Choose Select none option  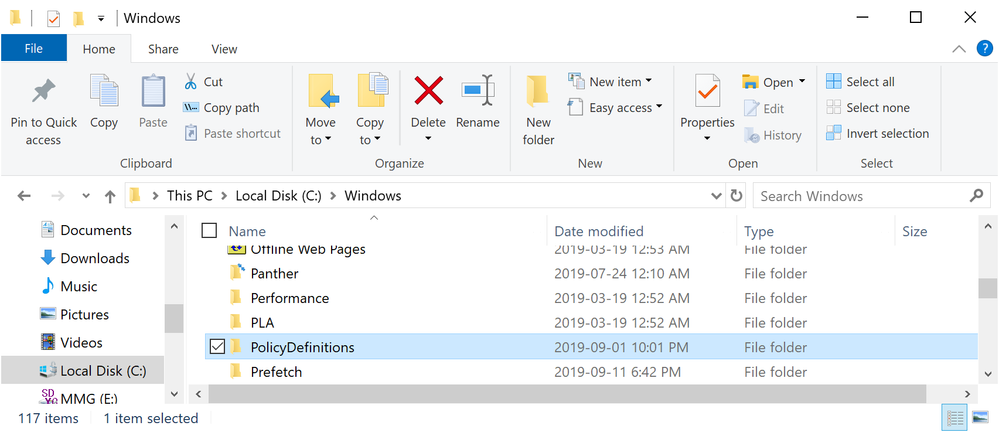click(x=868, y=108)
